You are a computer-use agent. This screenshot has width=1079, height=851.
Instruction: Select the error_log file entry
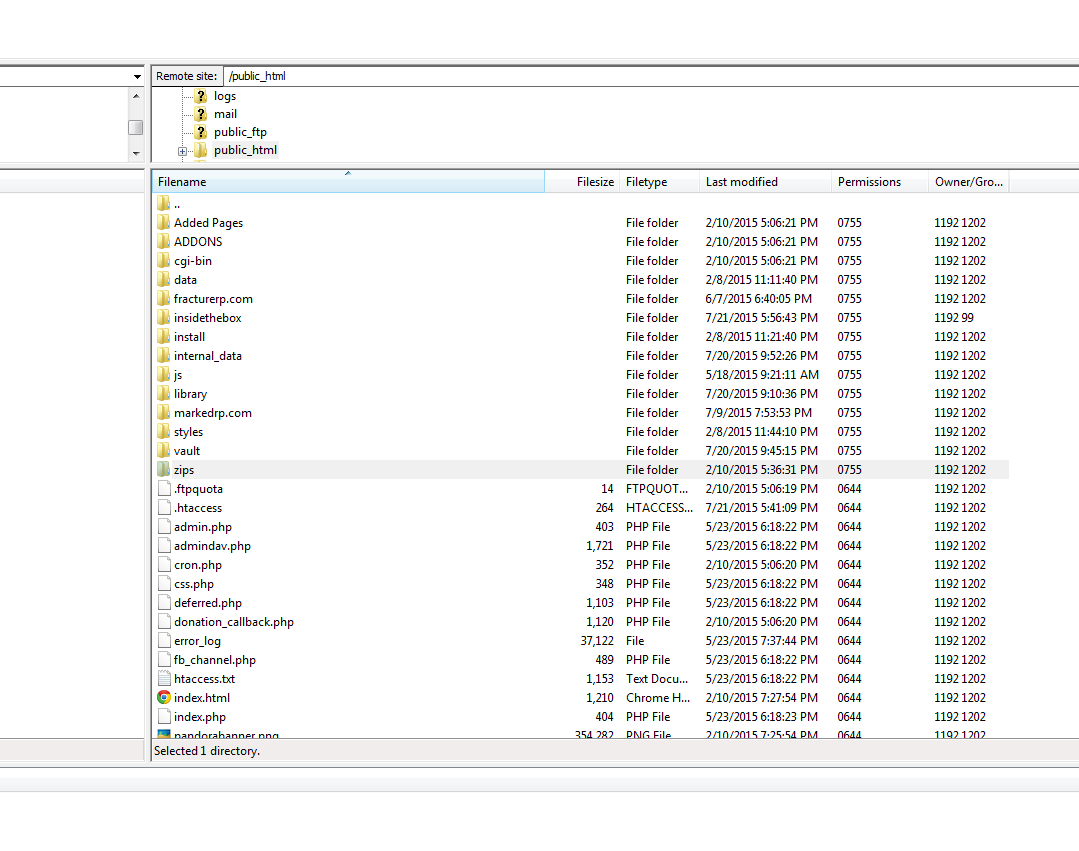pyautogui.click(x=197, y=641)
